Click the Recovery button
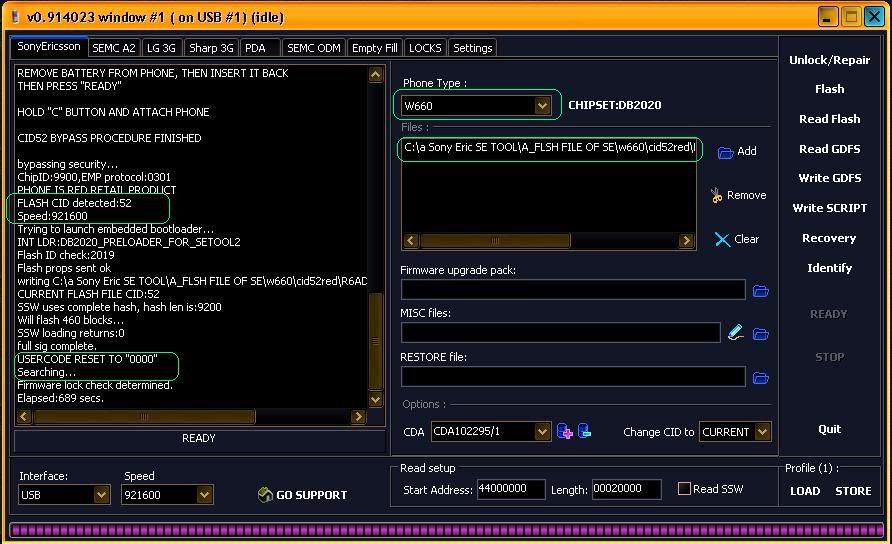Image resolution: width=892 pixels, height=544 pixels. point(829,238)
